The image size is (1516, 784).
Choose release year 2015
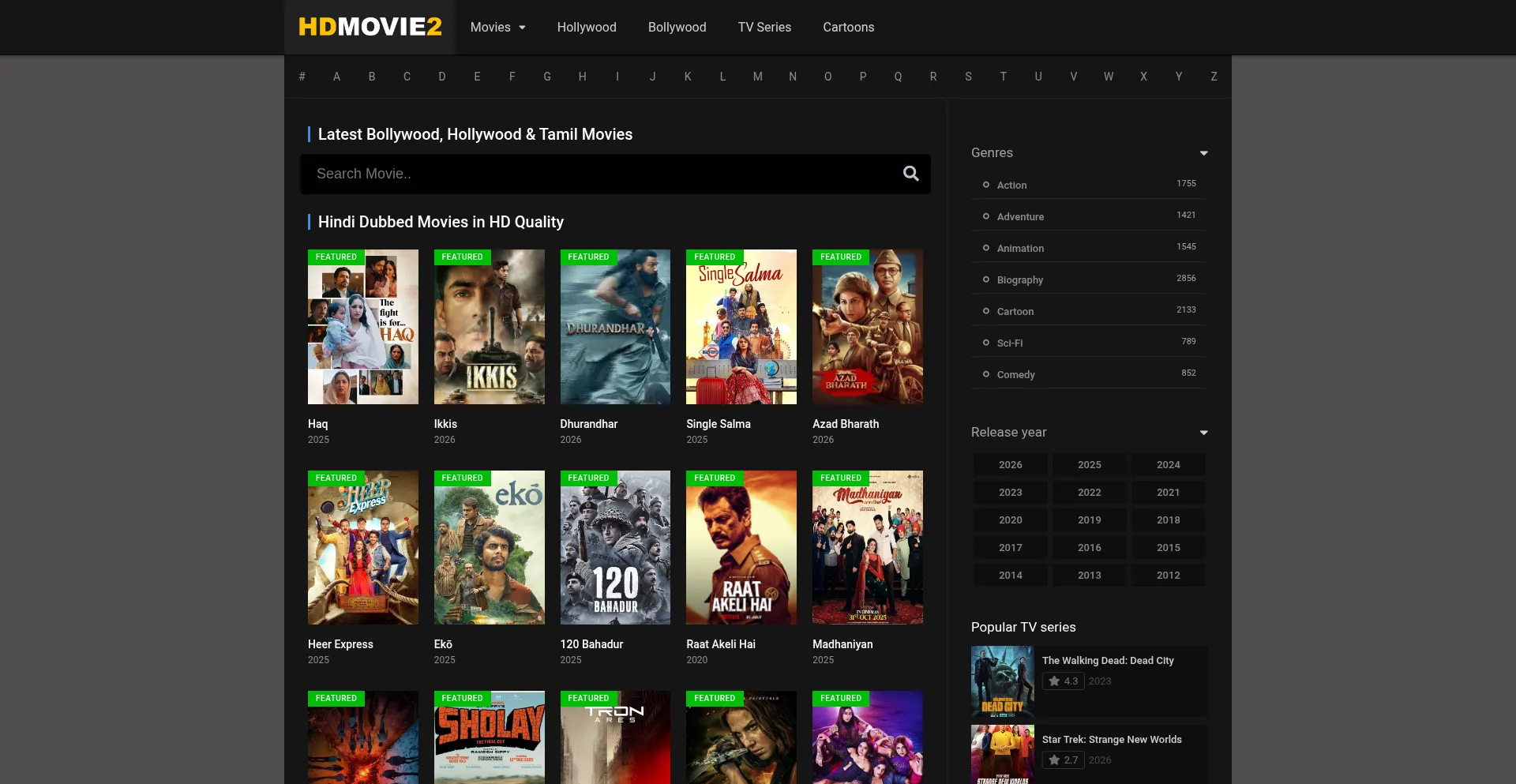(1168, 548)
